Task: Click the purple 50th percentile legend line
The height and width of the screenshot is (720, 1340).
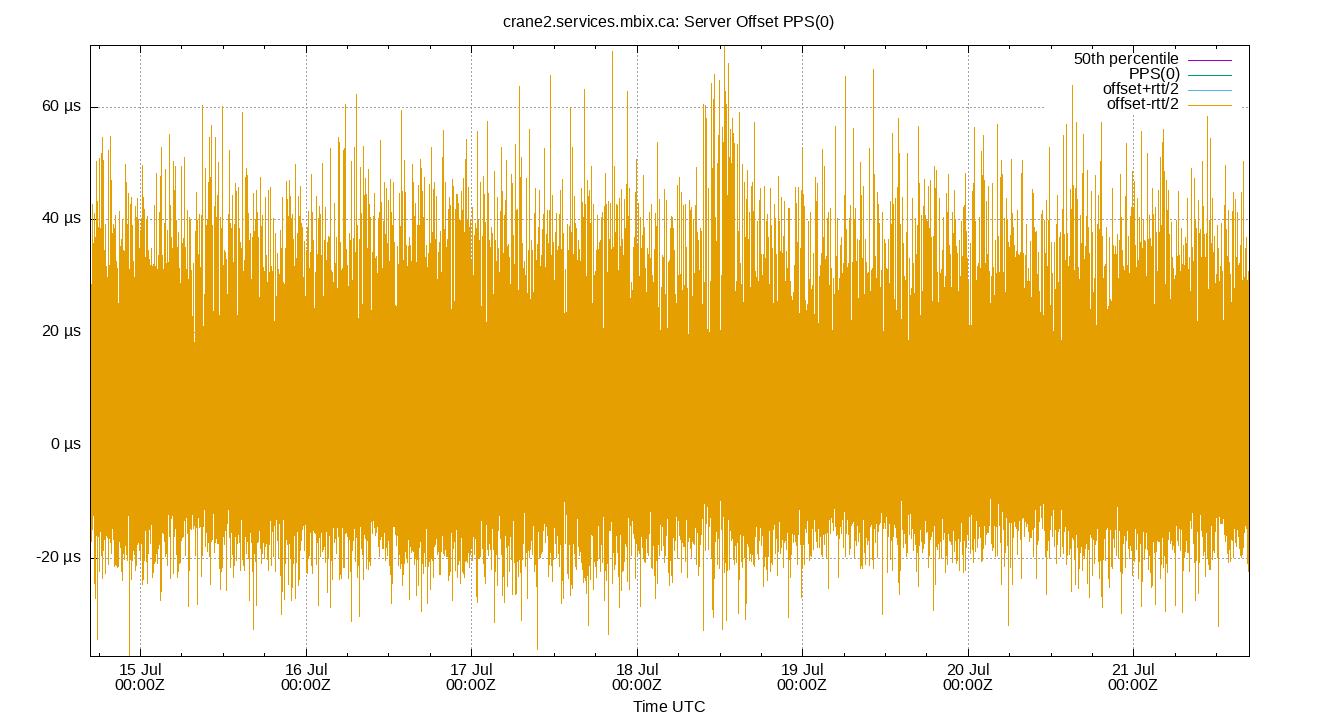Action: (1209, 60)
